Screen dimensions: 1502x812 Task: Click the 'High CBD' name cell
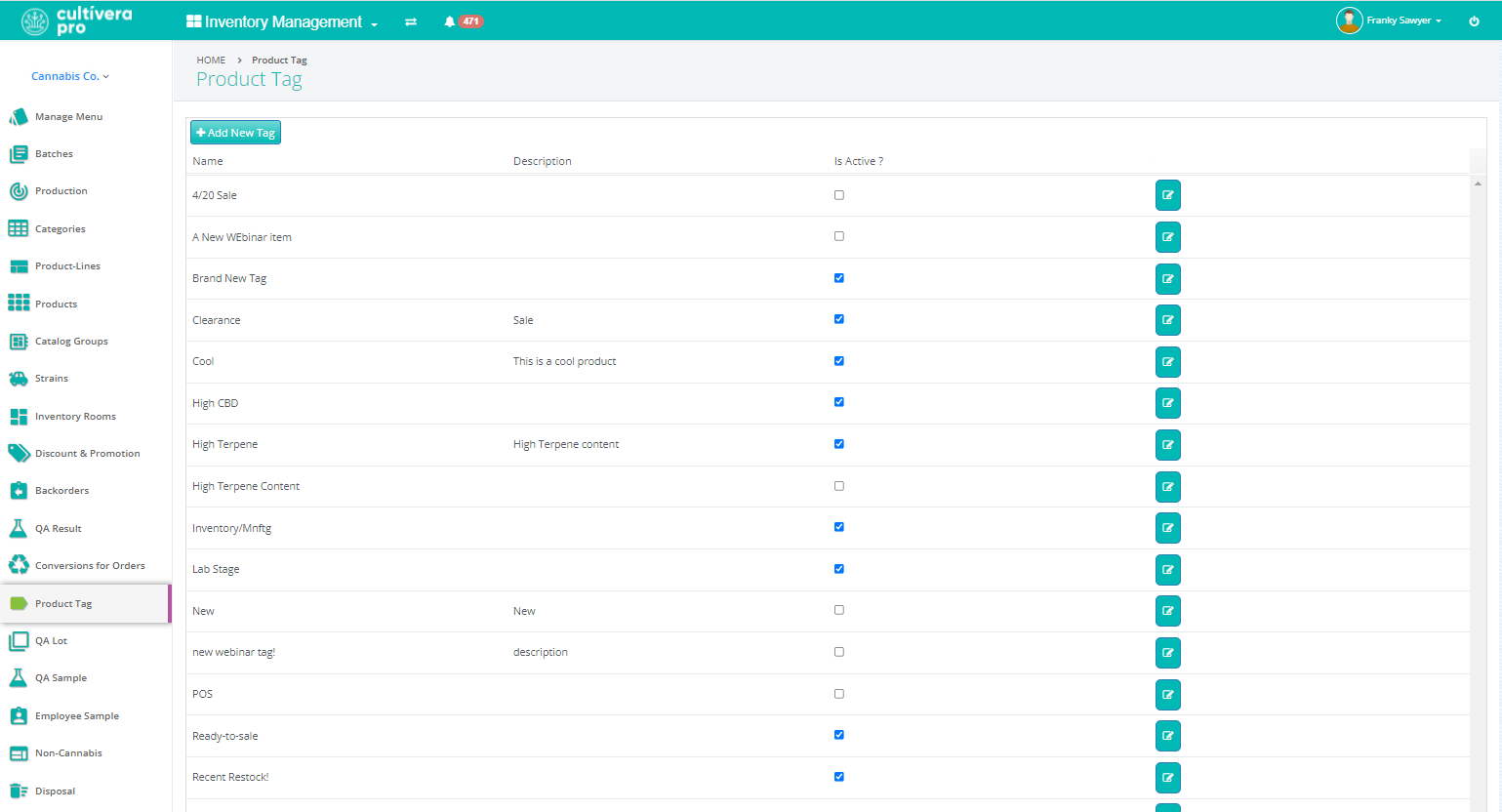[216, 403]
